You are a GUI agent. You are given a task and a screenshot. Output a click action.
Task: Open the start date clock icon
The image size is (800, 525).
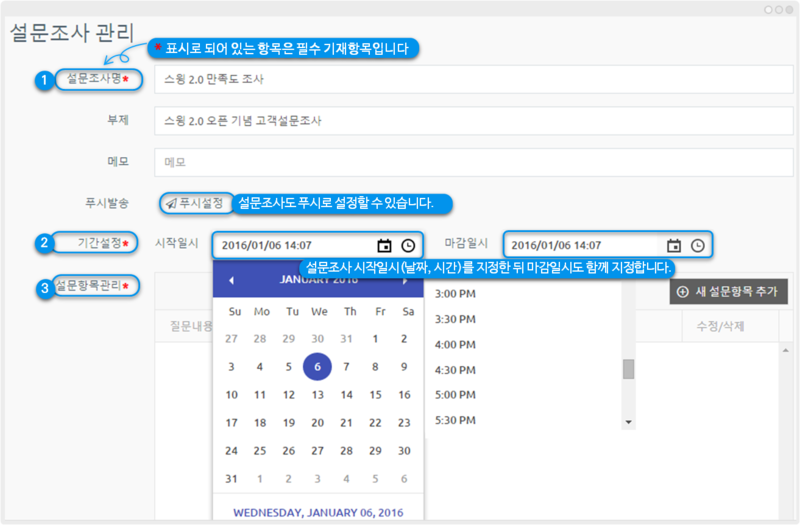click(408, 246)
